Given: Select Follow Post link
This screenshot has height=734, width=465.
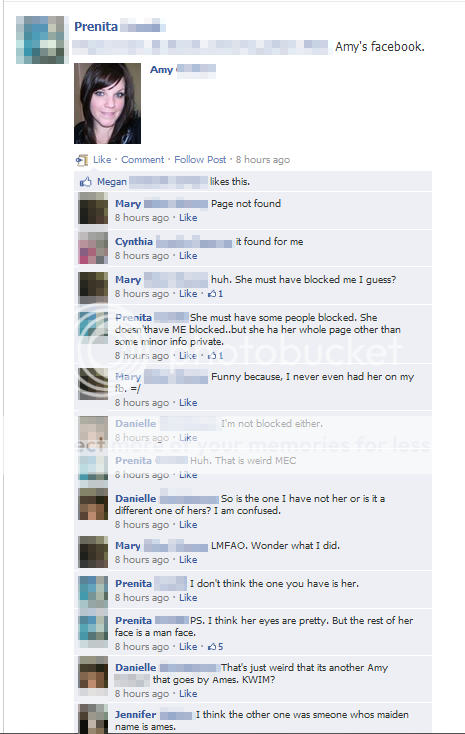Looking at the screenshot, I should click(200, 160).
